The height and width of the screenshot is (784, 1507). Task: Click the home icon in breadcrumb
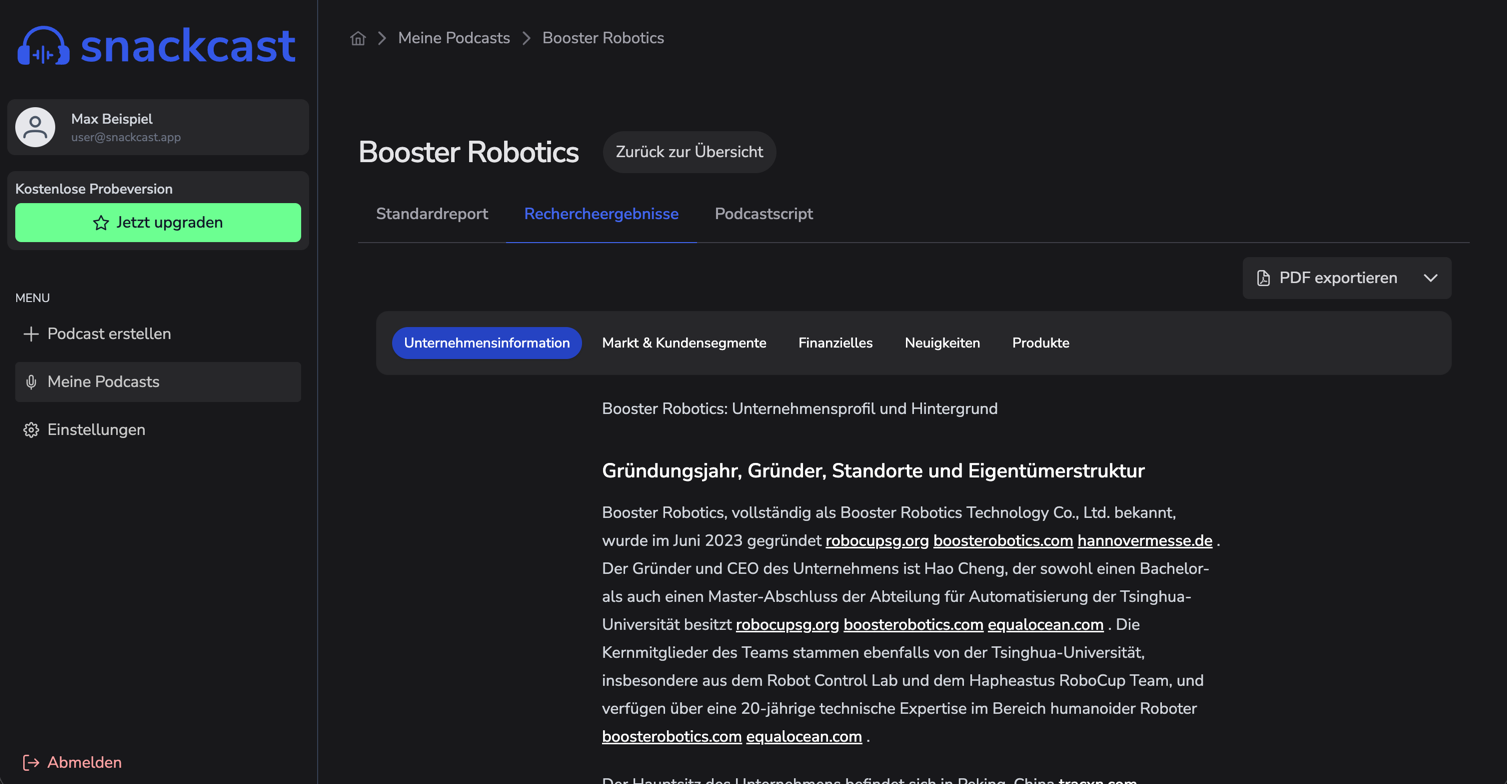[x=358, y=38]
